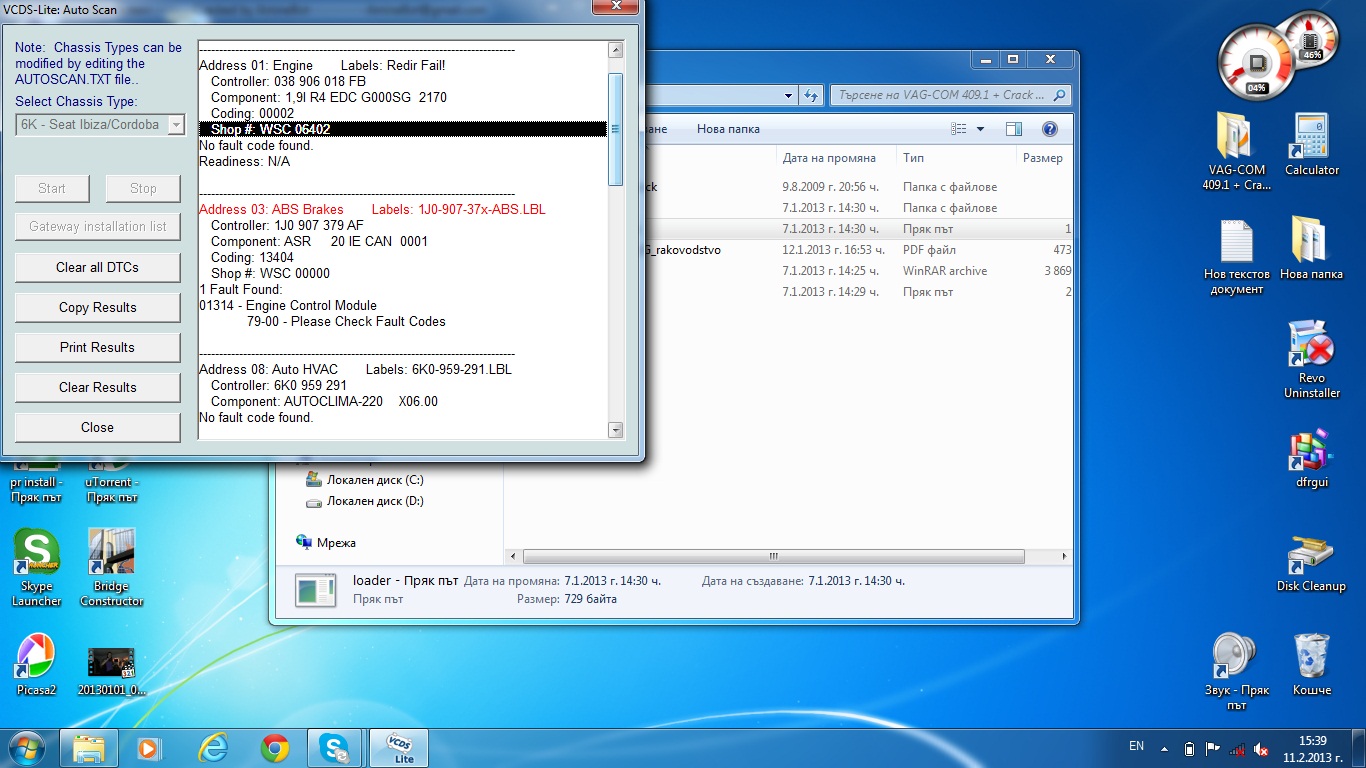The image size is (1366, 768).
Task: Click the Clear all DTCs button
Action: (97, 267)
